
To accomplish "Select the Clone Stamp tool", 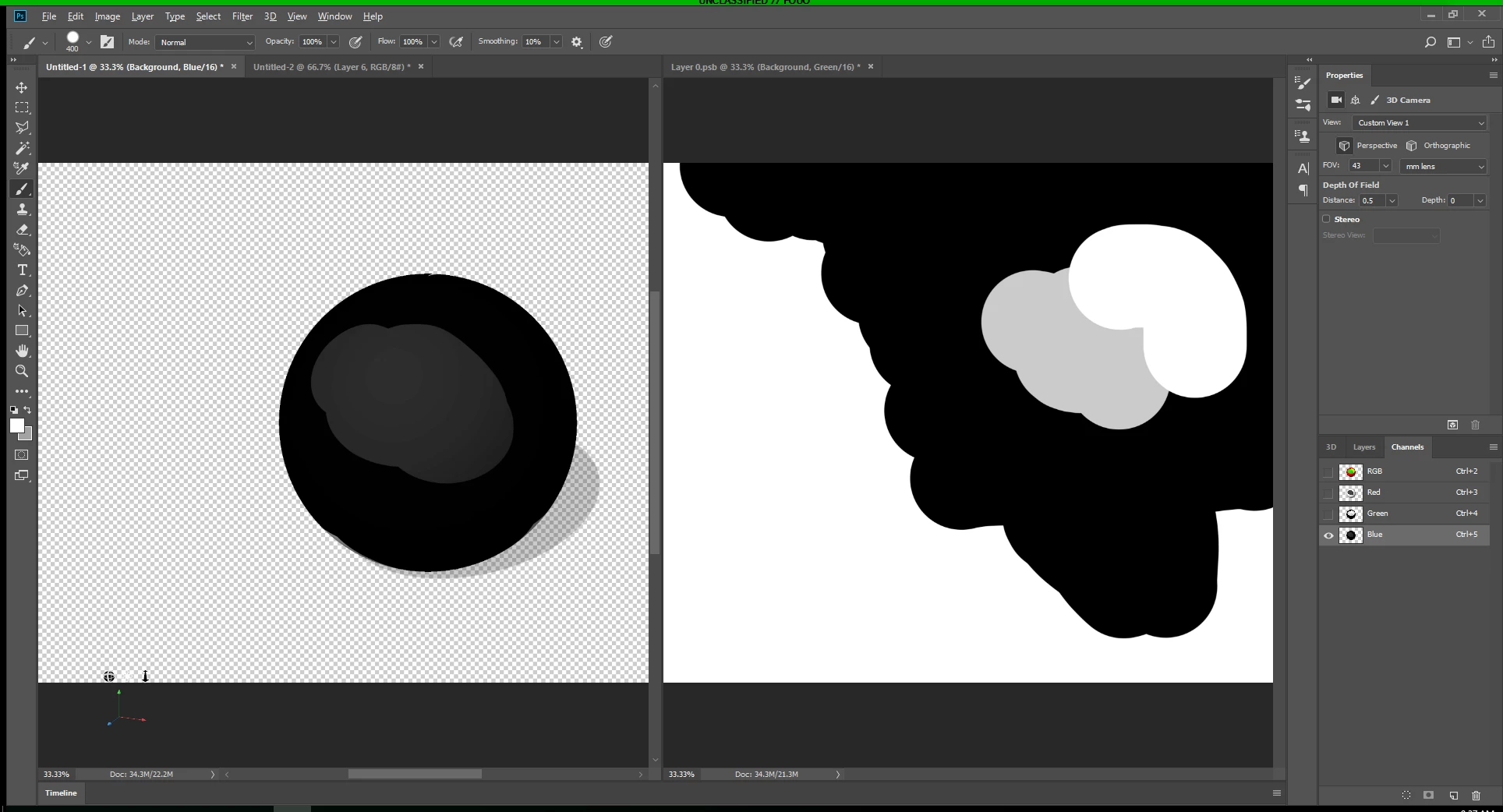I will (22, 209).
